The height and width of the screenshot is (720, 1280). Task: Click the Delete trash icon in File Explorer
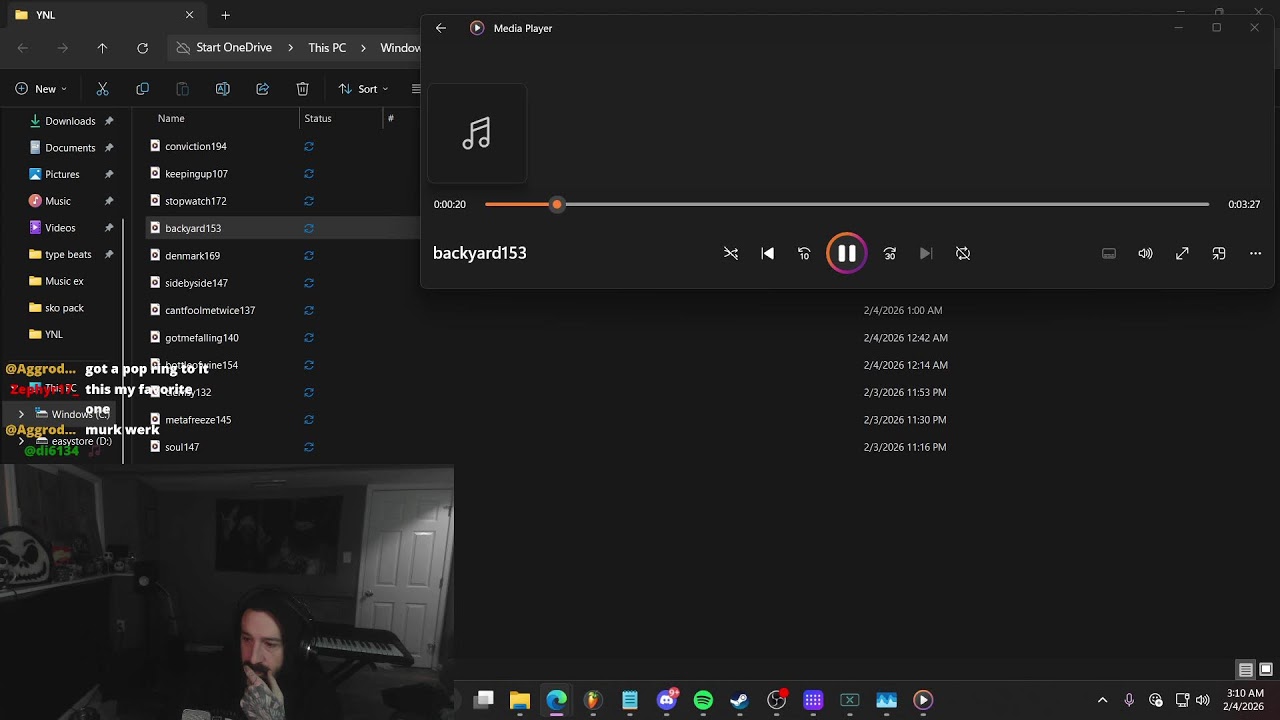click(x=302, y=89)
